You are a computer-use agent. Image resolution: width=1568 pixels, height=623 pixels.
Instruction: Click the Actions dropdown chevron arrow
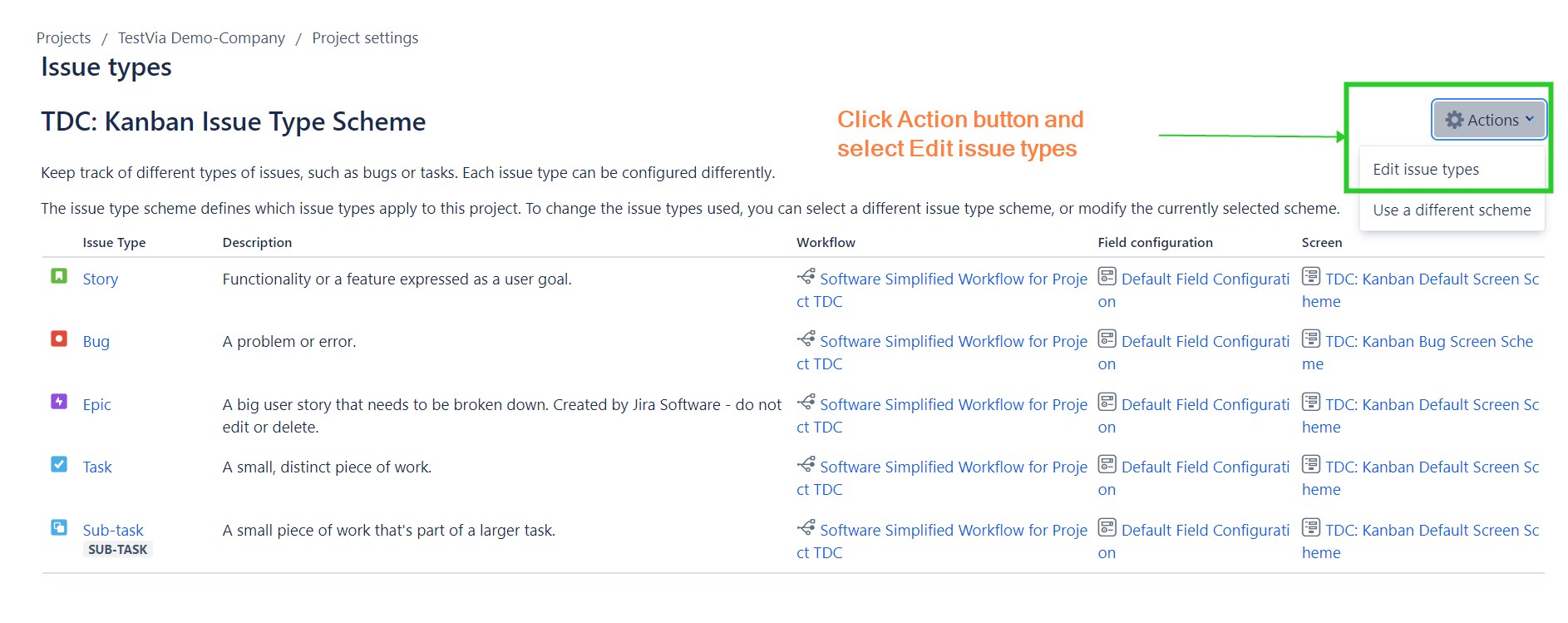click(1530, 119)
